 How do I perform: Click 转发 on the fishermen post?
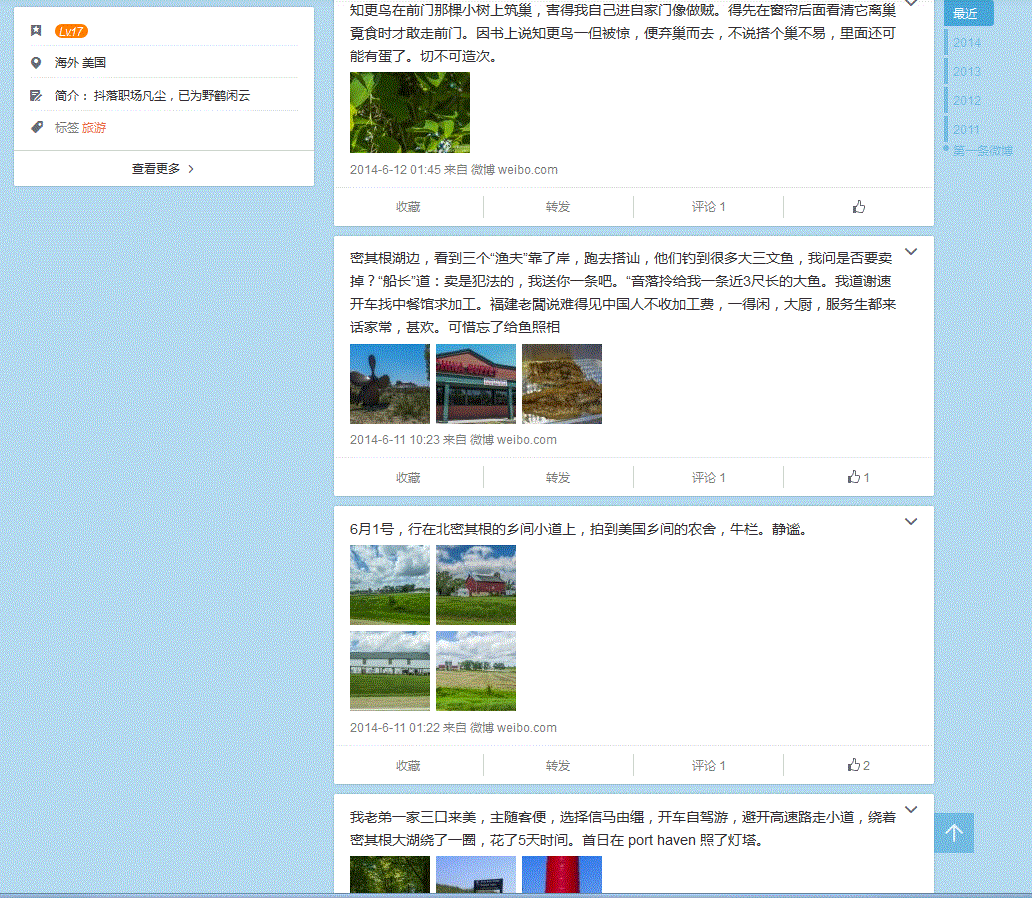point(558,477)
